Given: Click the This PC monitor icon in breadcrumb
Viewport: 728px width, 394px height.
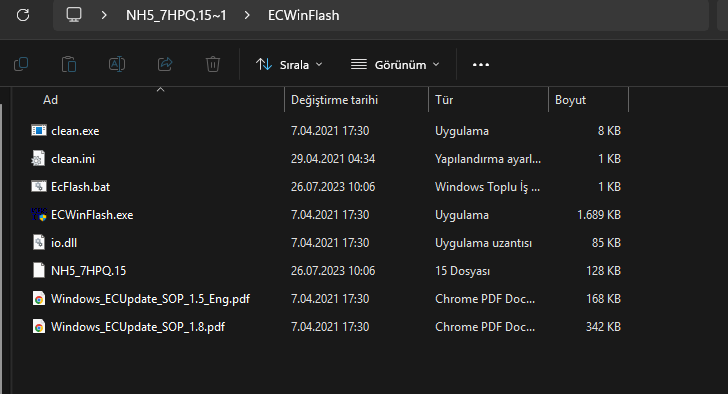Looking at the screenshot, I should tap(74, 15).
